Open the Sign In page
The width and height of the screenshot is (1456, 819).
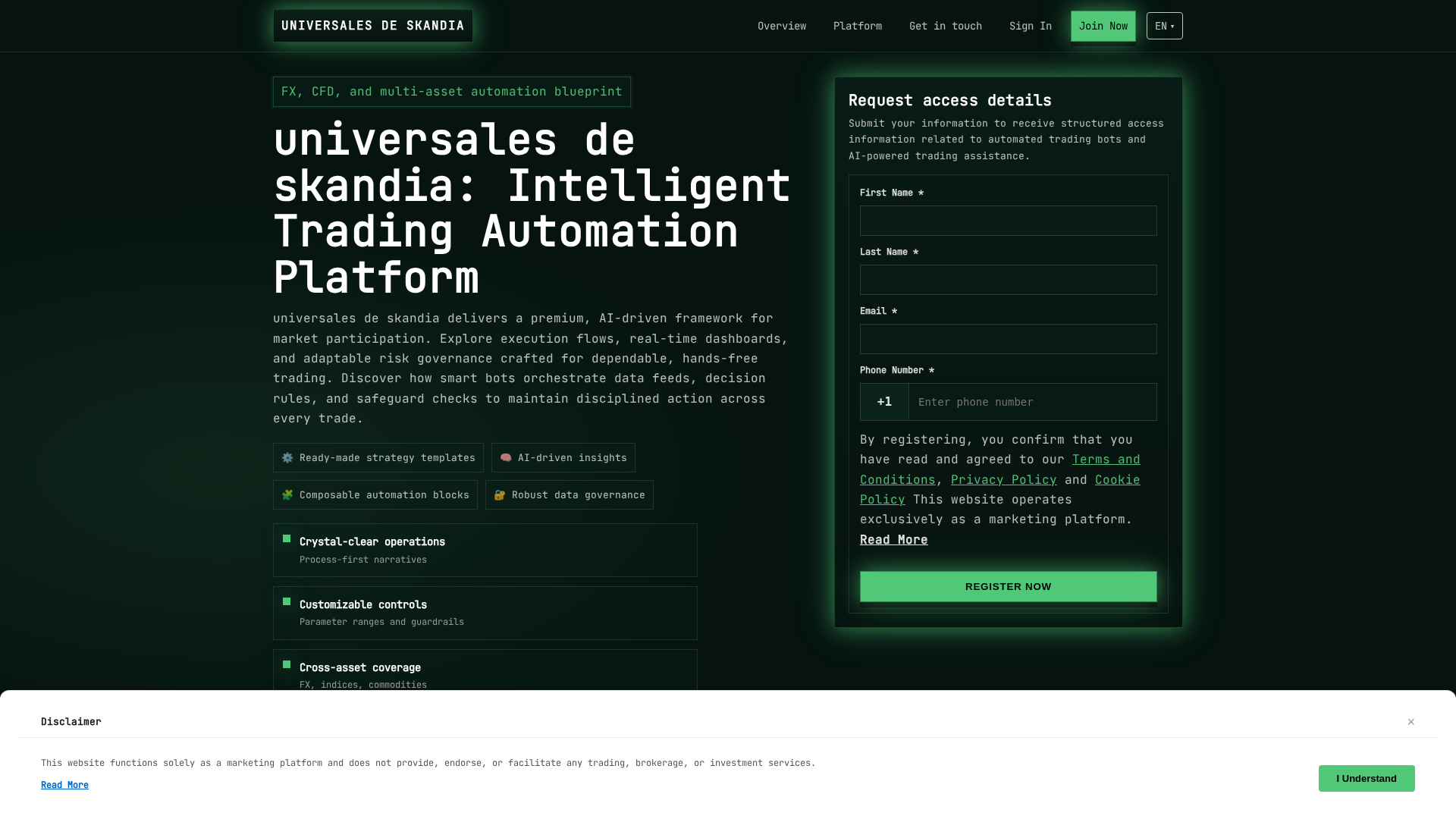[x=1030, y=26]
